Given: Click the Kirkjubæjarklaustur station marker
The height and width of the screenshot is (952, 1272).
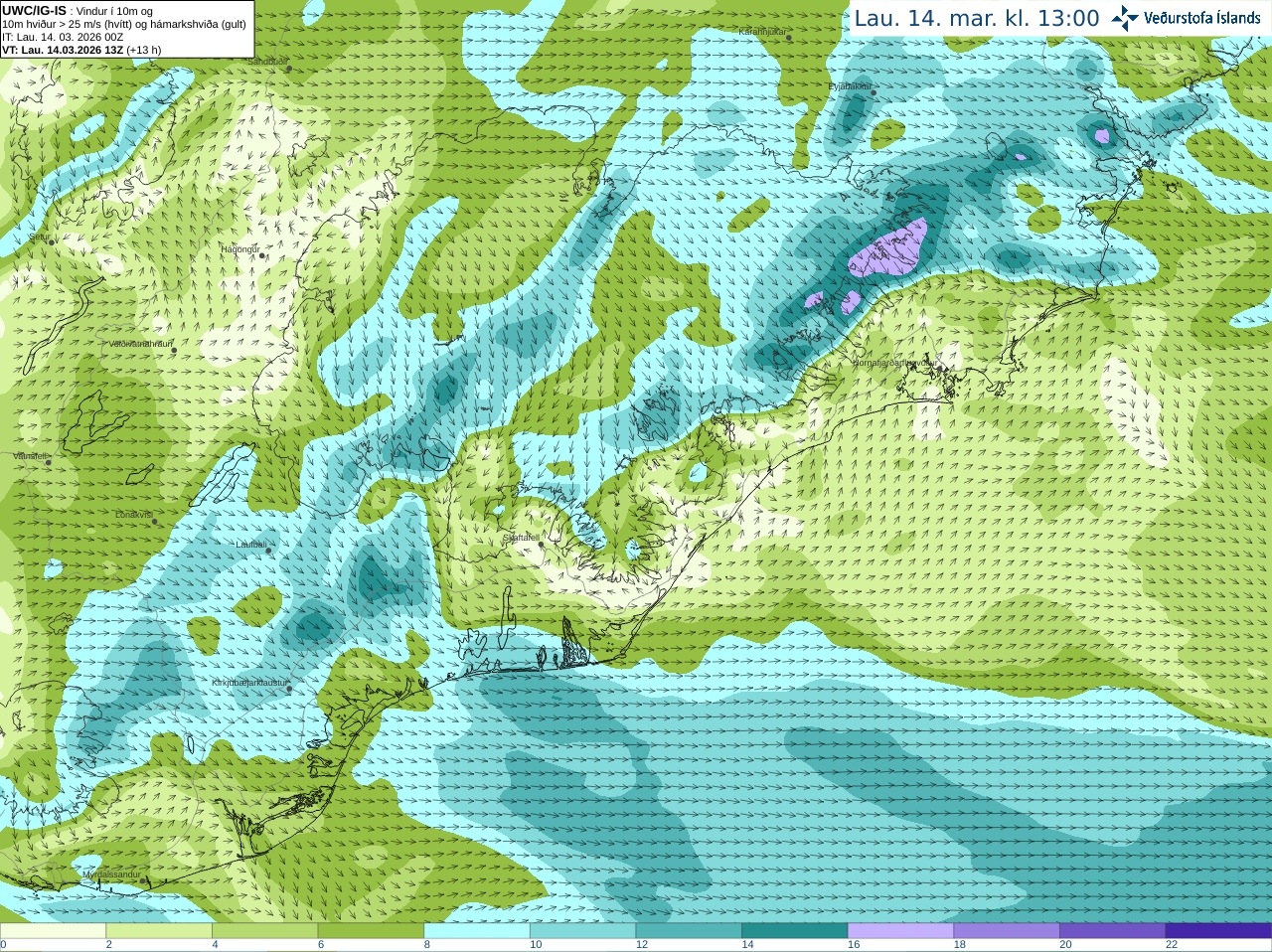Looking at the screenshot, I should (x=289, y=689).
